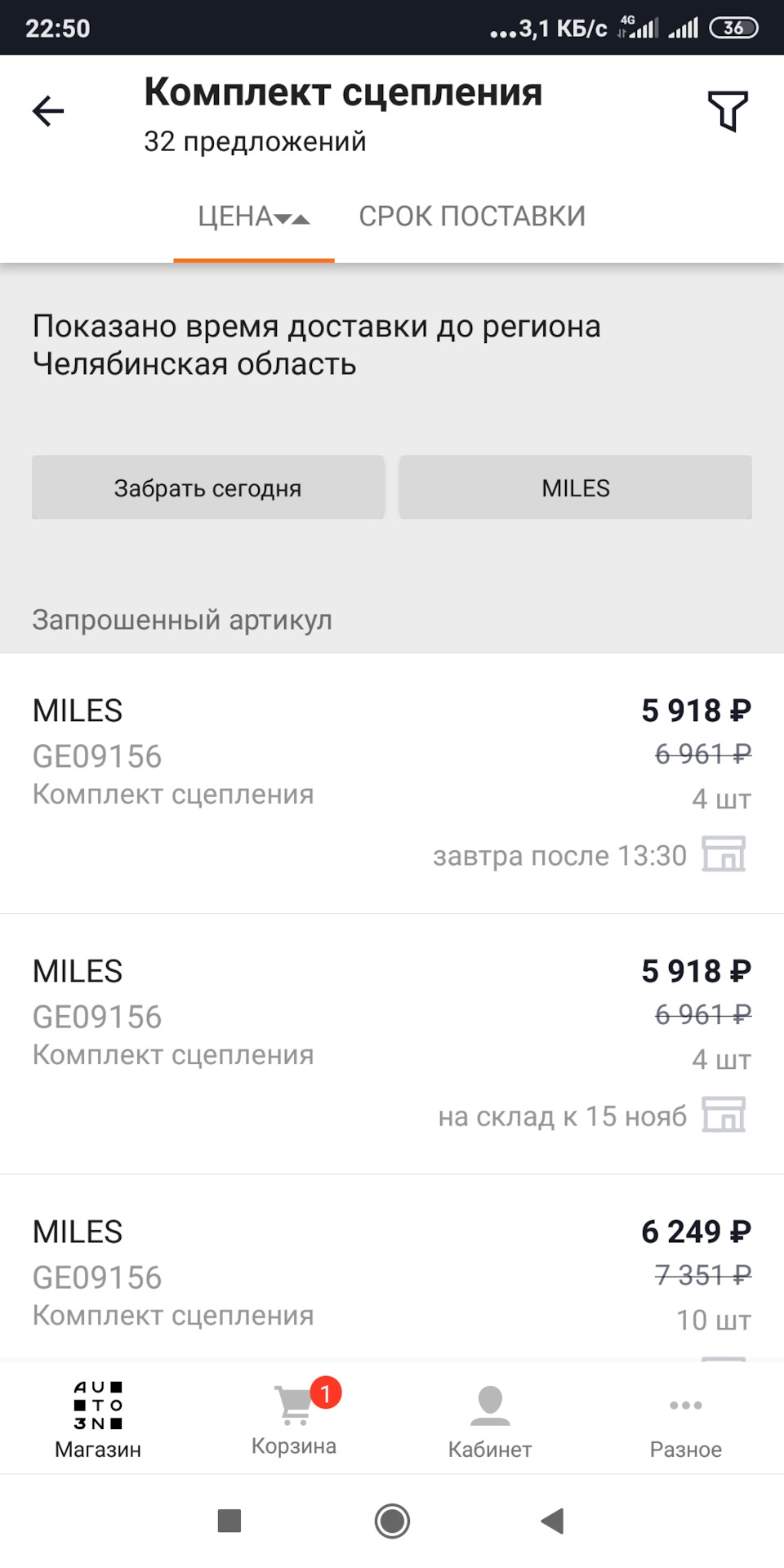Open the filter funnel icon
This screenshot has width=784, height=1568.
point(727,111)
